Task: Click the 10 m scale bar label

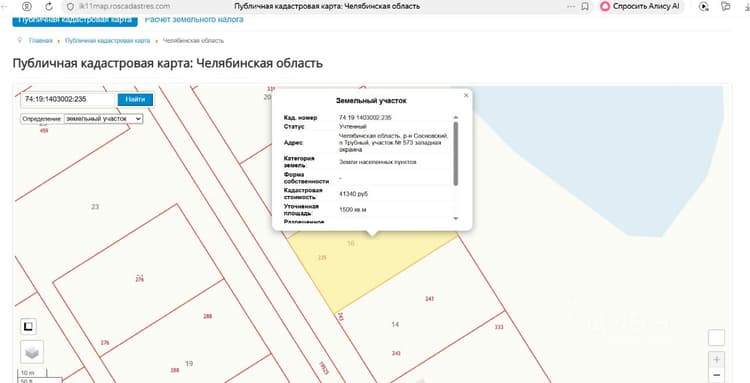Action: [28, 373]
